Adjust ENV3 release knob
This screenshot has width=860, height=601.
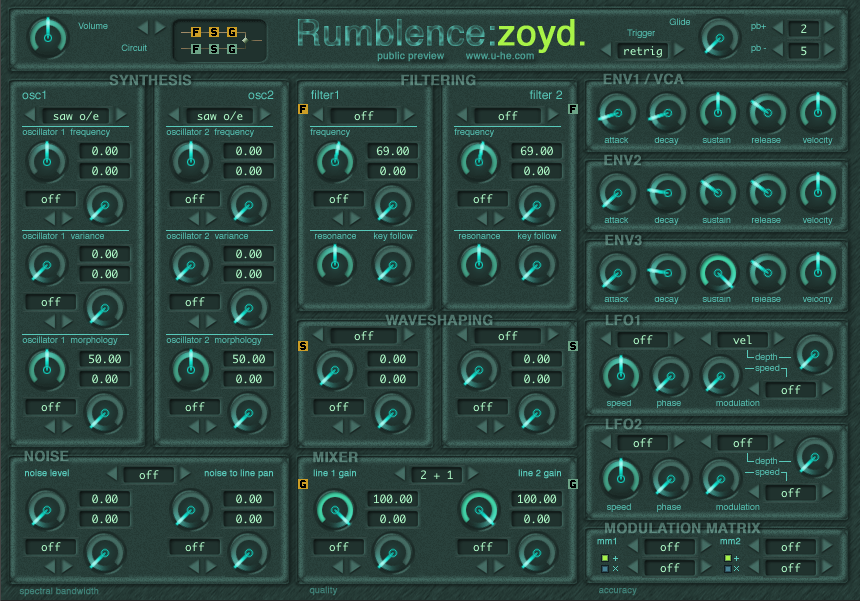pyautogui.click(x=768, y=273)
